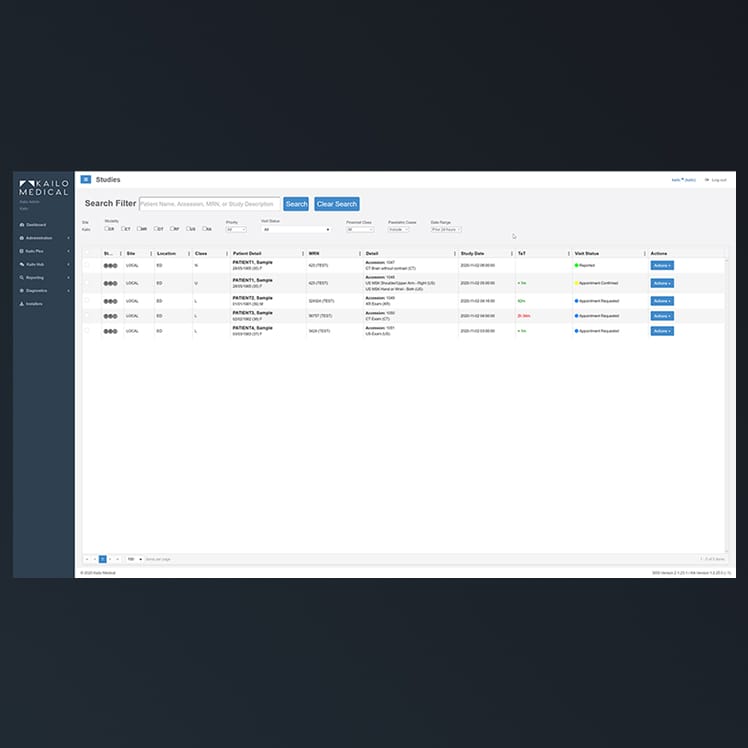Enable the CR modality checkbox
The width and height of the screenshot is (748, 748).
coord(106,229)
